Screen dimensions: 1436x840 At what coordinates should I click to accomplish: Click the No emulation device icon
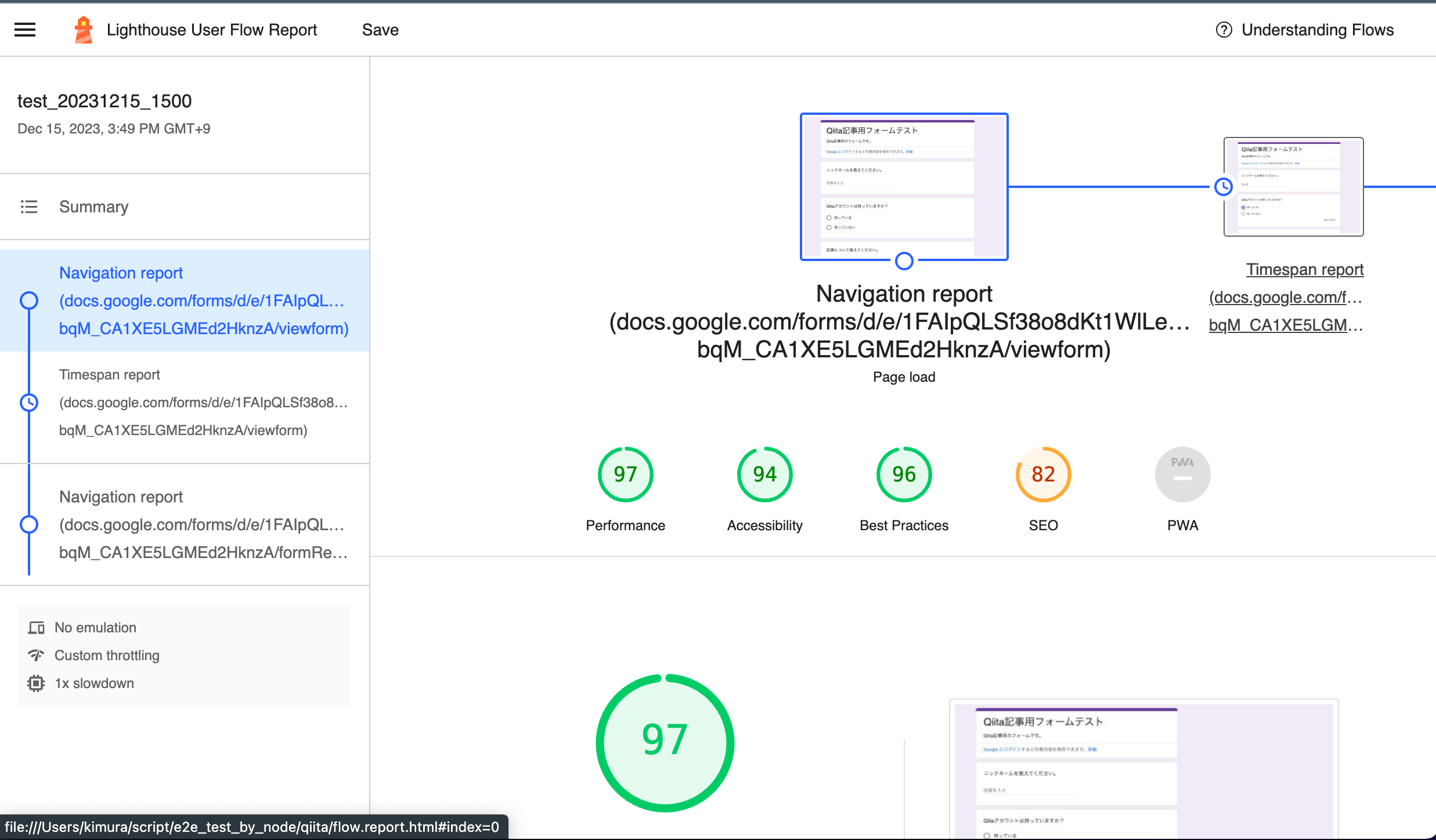pyautogui.click(x=36, y=628)
